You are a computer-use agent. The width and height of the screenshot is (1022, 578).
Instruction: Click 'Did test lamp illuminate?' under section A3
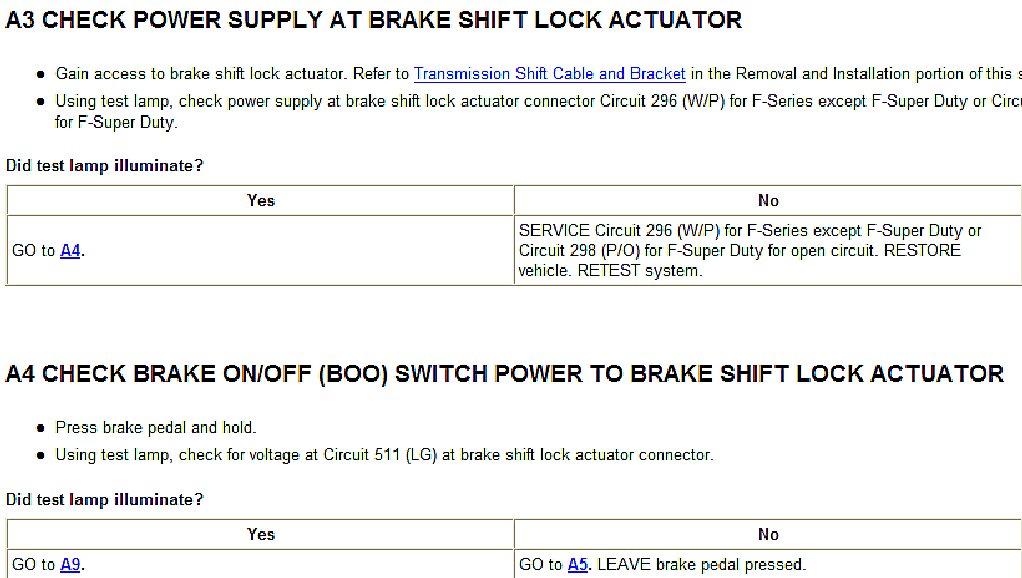point(105,166)
